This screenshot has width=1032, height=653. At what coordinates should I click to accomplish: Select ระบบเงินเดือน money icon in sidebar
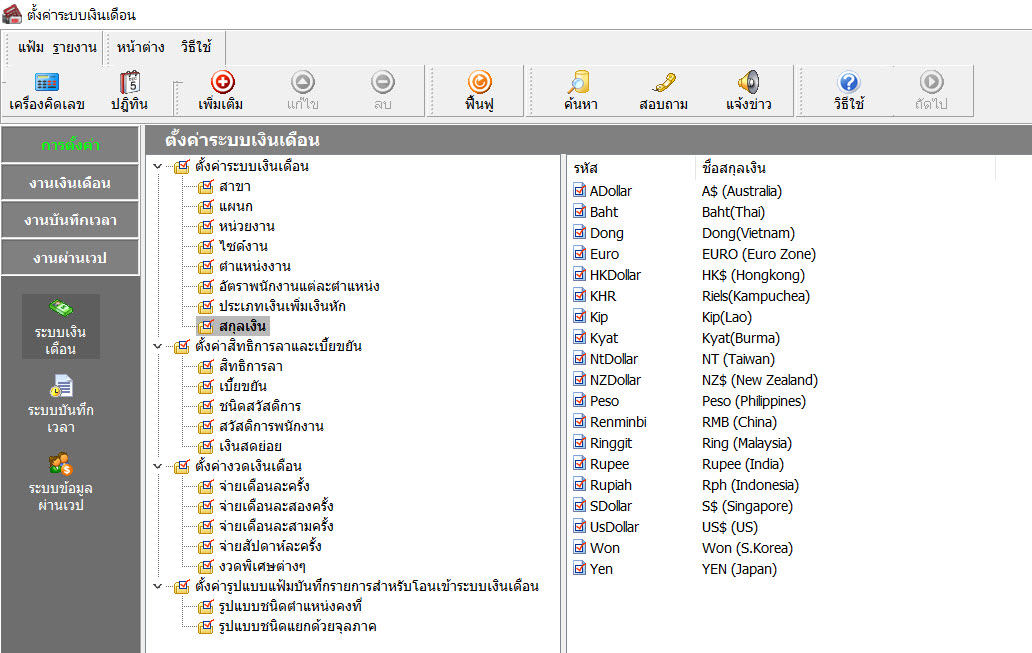(x=61, y=307)
